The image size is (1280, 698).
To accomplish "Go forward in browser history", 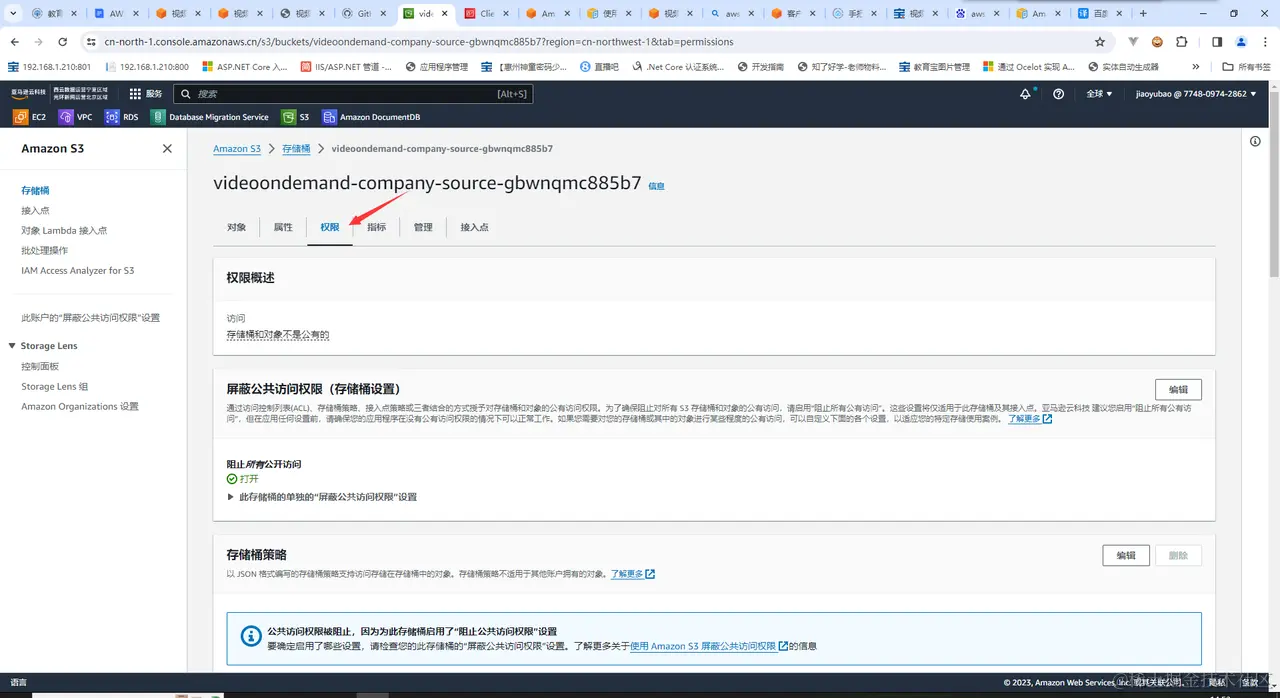I will 39,42.
